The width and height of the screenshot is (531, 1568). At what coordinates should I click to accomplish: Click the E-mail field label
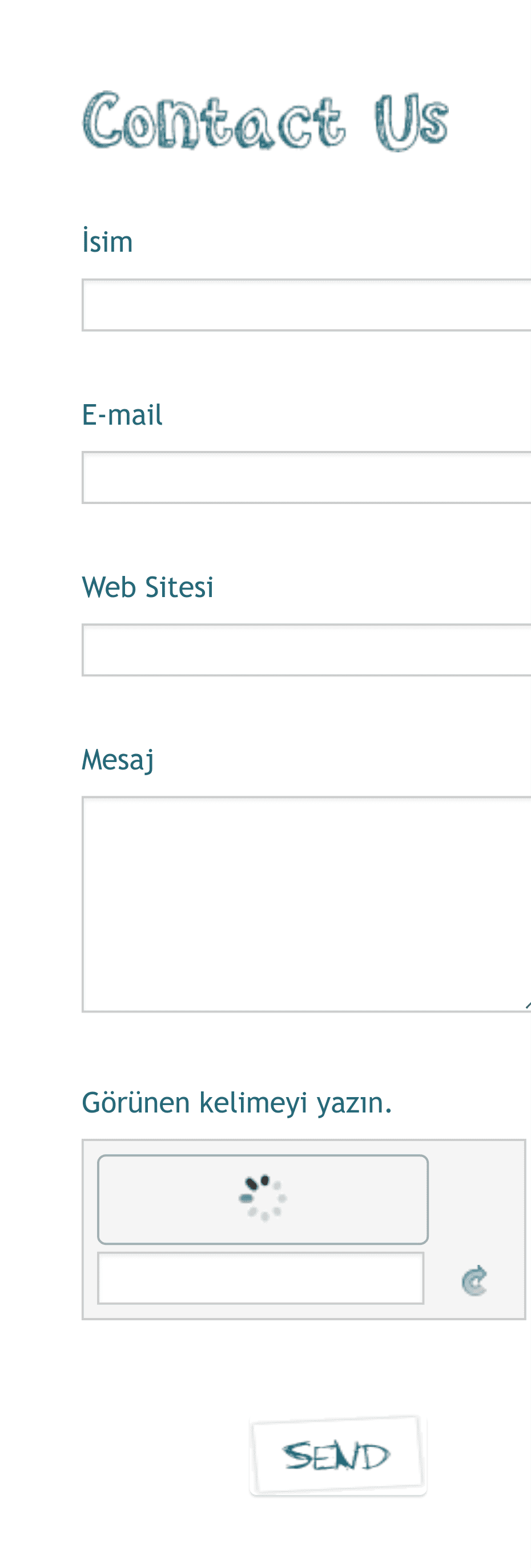click(122, 414)
